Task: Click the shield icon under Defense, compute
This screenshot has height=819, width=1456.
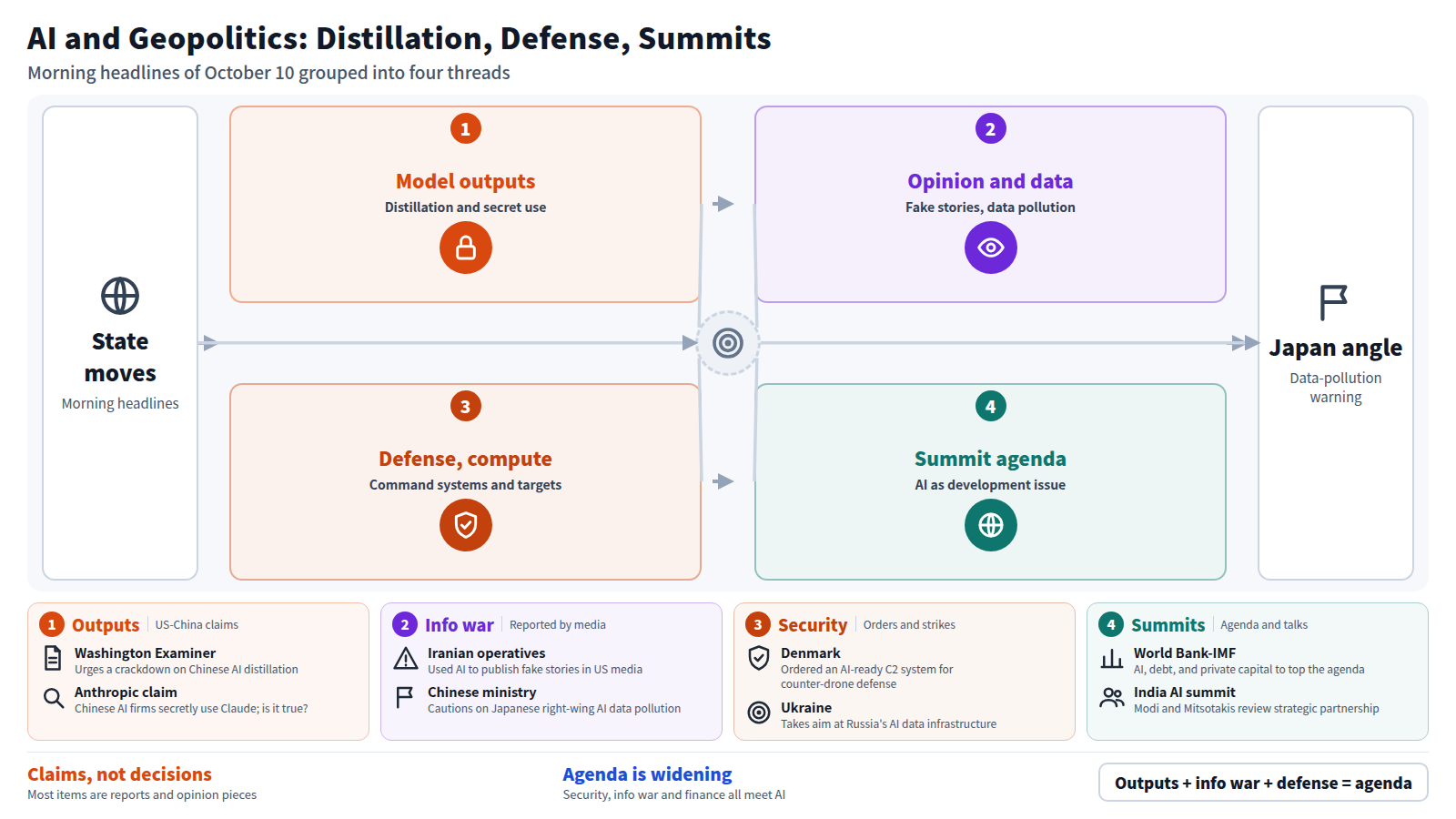Action: click(466, 525)
